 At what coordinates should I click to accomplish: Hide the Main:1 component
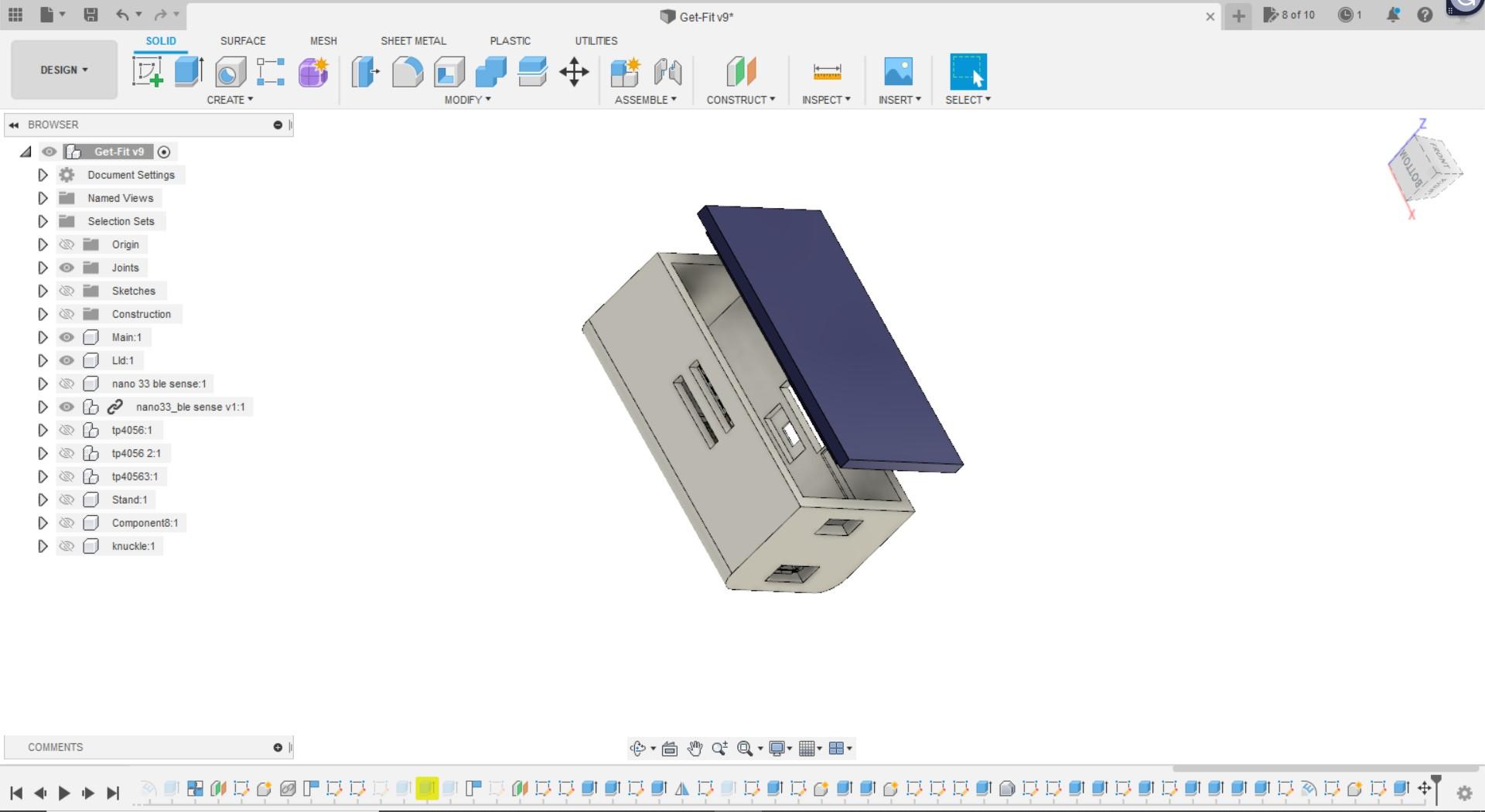[x=67, y=337]
